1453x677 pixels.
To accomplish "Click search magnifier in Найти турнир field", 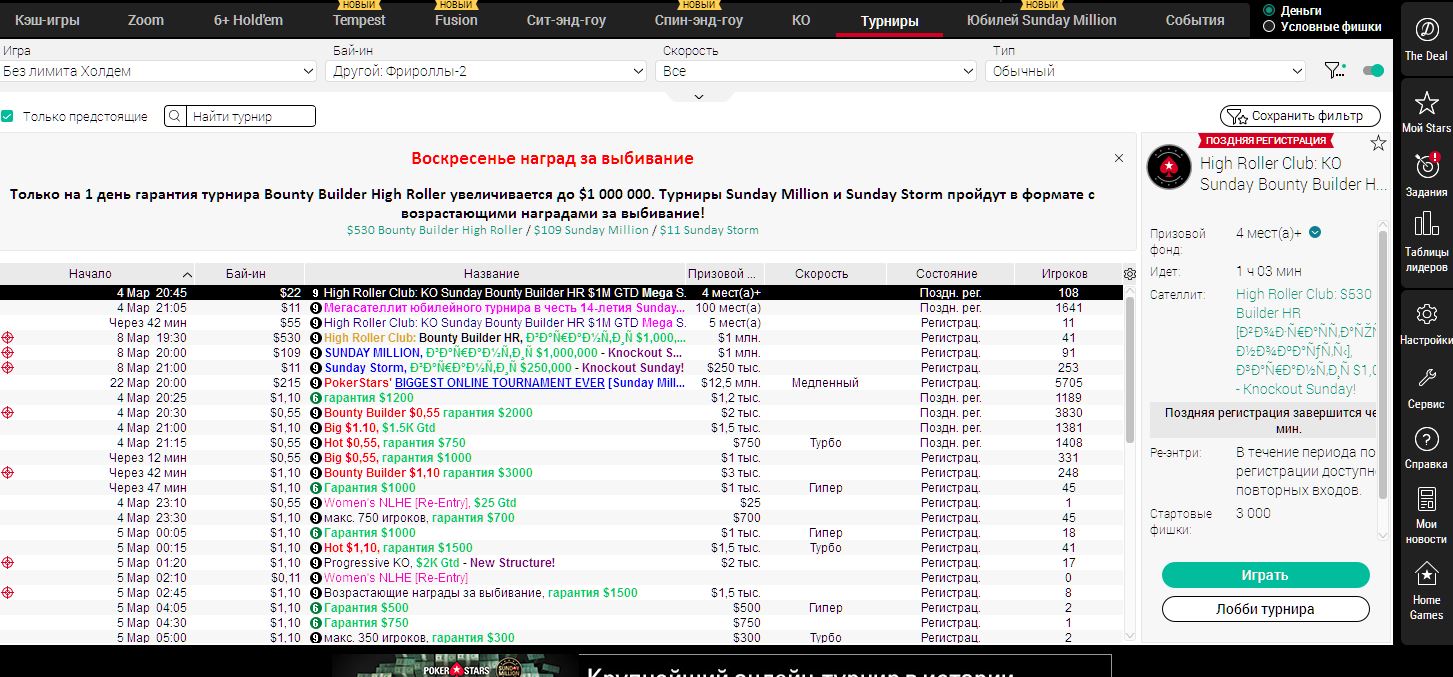I will click(x=176, y=116).
